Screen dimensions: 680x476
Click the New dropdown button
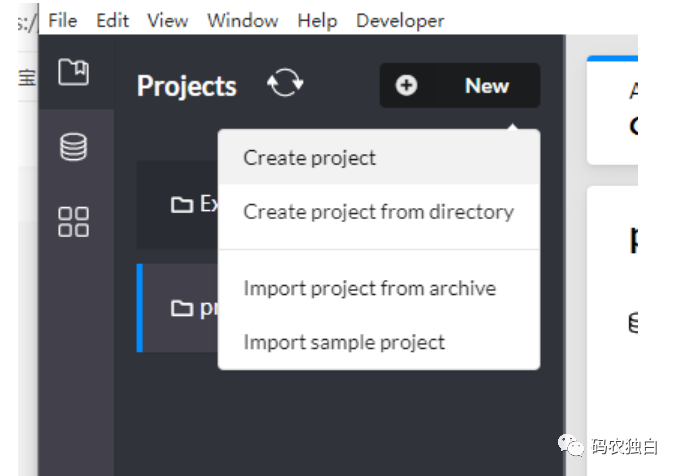click(460, 86)
